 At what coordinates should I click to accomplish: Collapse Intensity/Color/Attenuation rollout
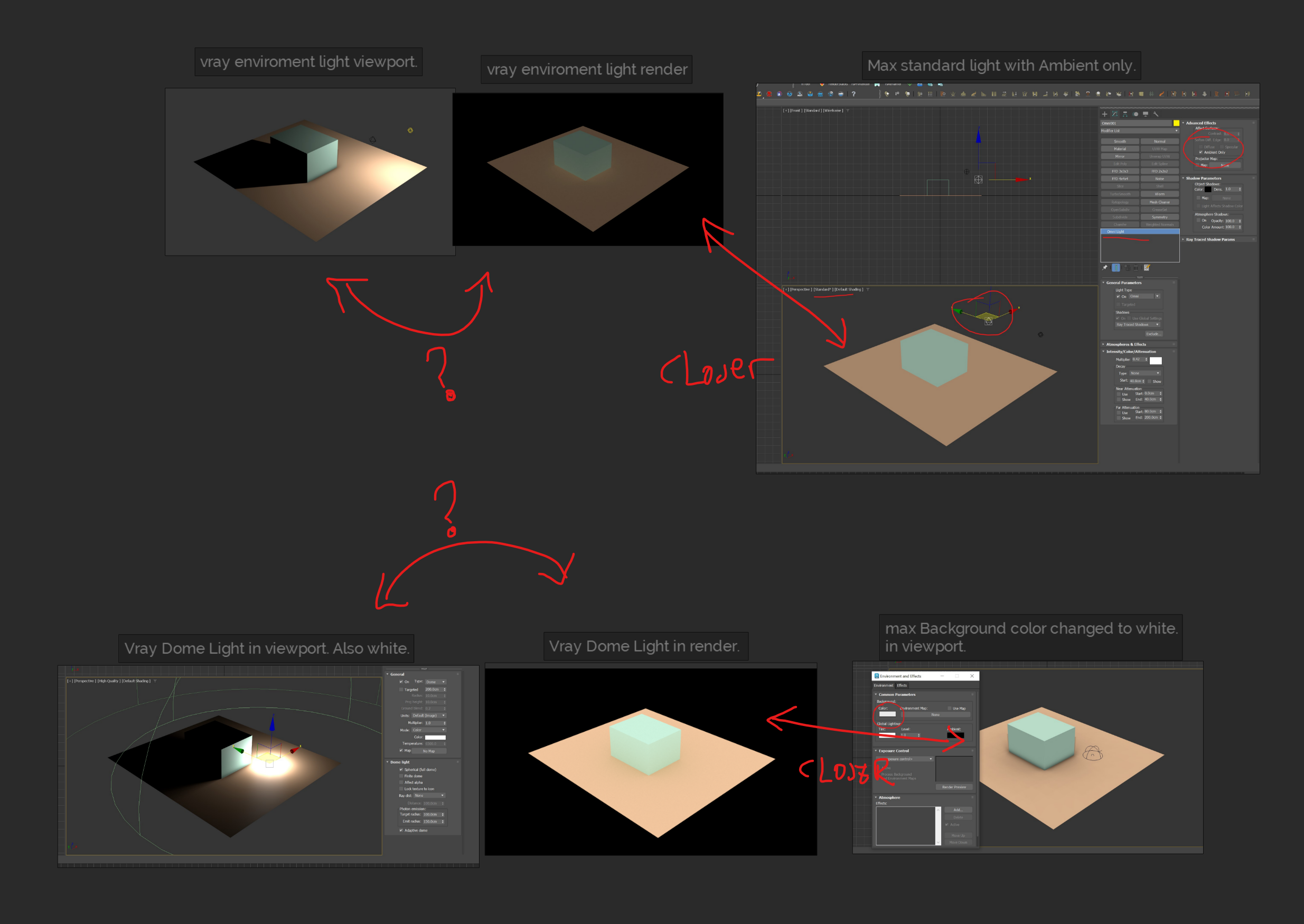click(1130, 352)
